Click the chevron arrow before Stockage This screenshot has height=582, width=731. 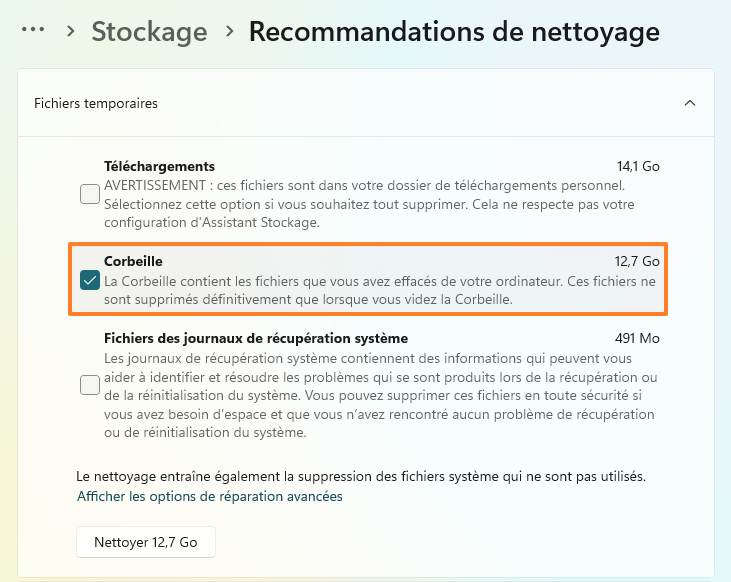point(70,31)
